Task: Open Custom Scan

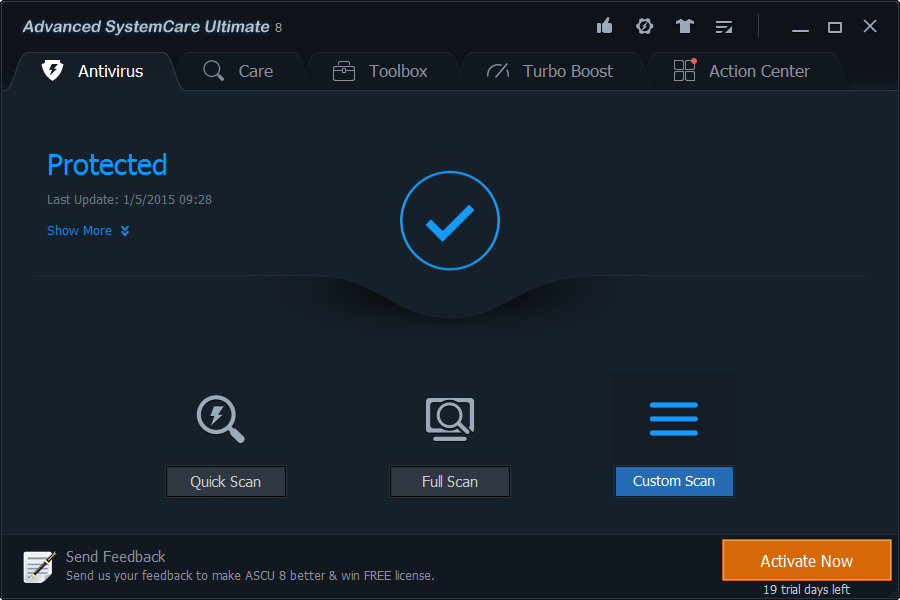Action: click(674, 481)
